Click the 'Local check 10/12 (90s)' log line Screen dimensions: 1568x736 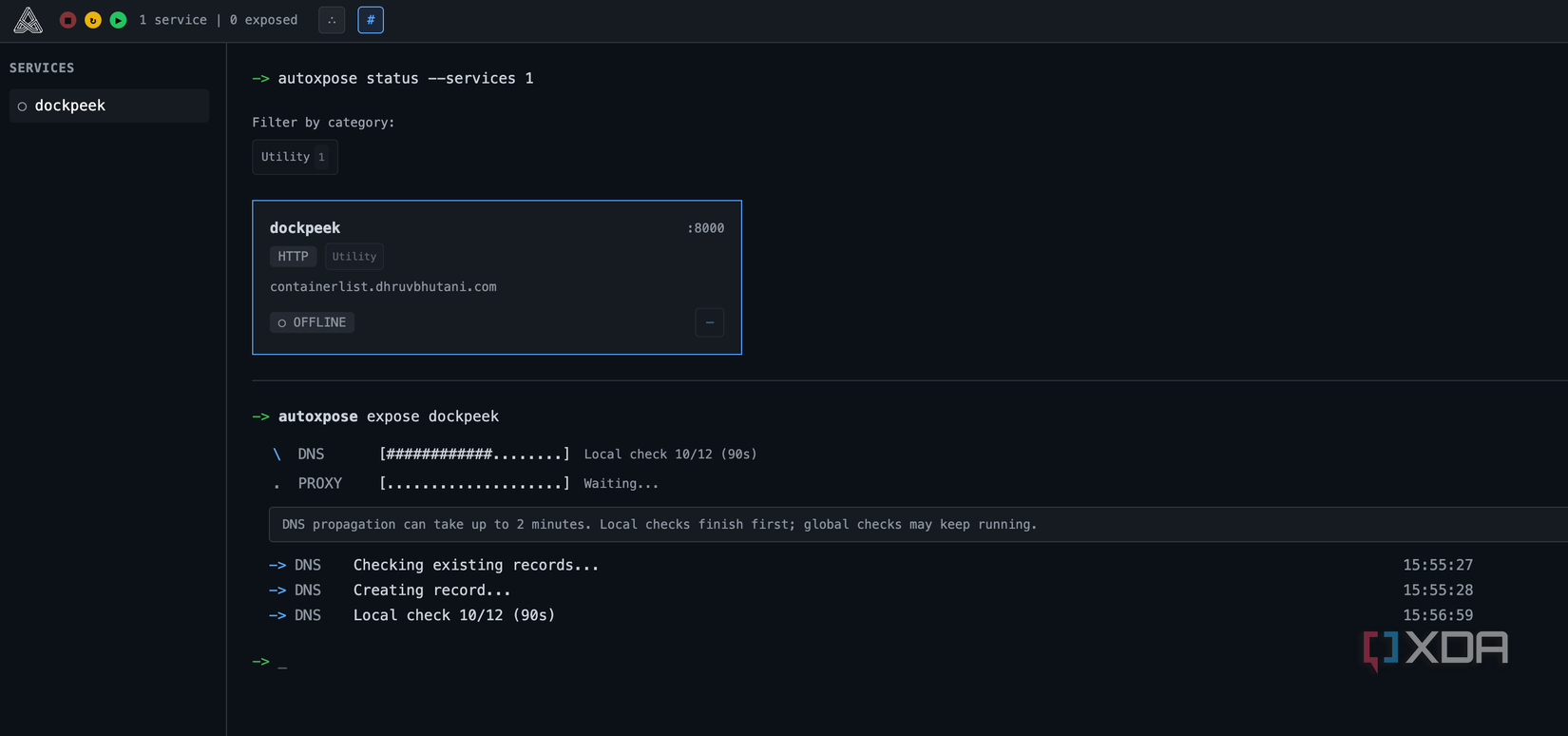(454, 615)
